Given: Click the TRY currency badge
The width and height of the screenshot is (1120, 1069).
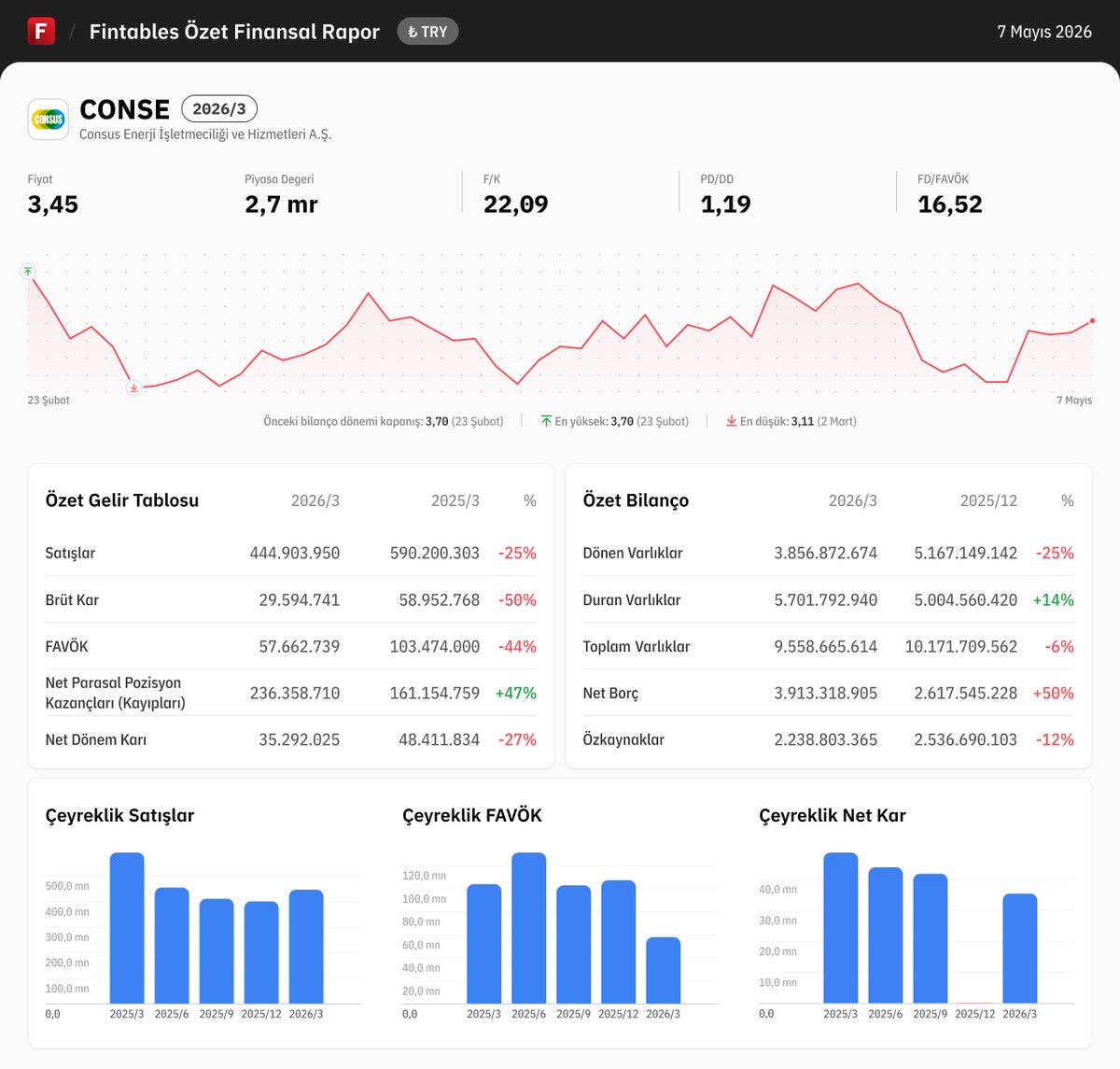Looking at the screenshot, I should [427, 32].
